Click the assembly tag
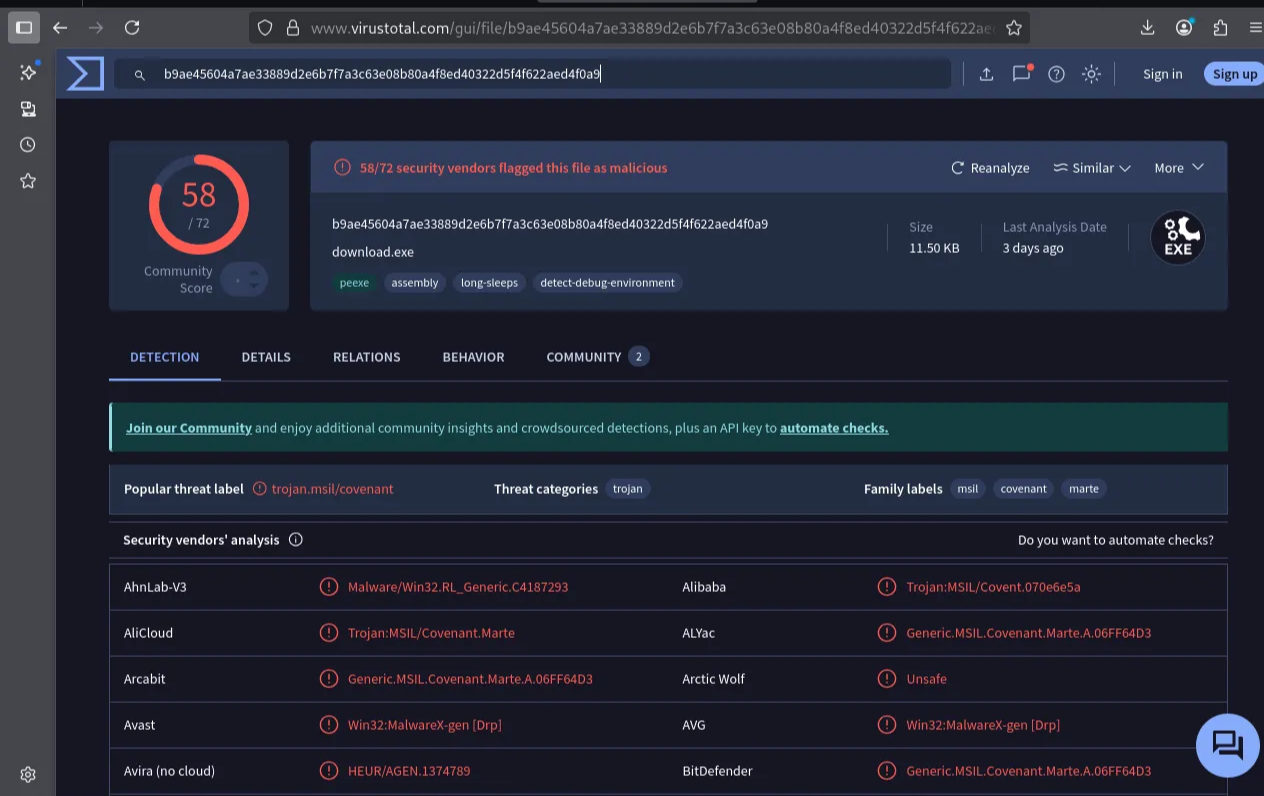The height and width of the screenshot is (796, 1264). point(415,283)
